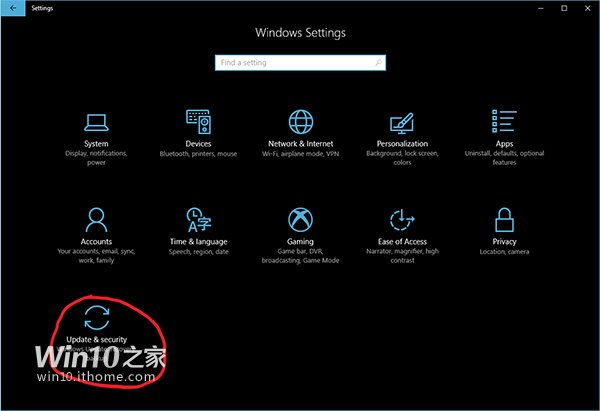
Task: Maximize the Settings window
Action: [564, 8]
